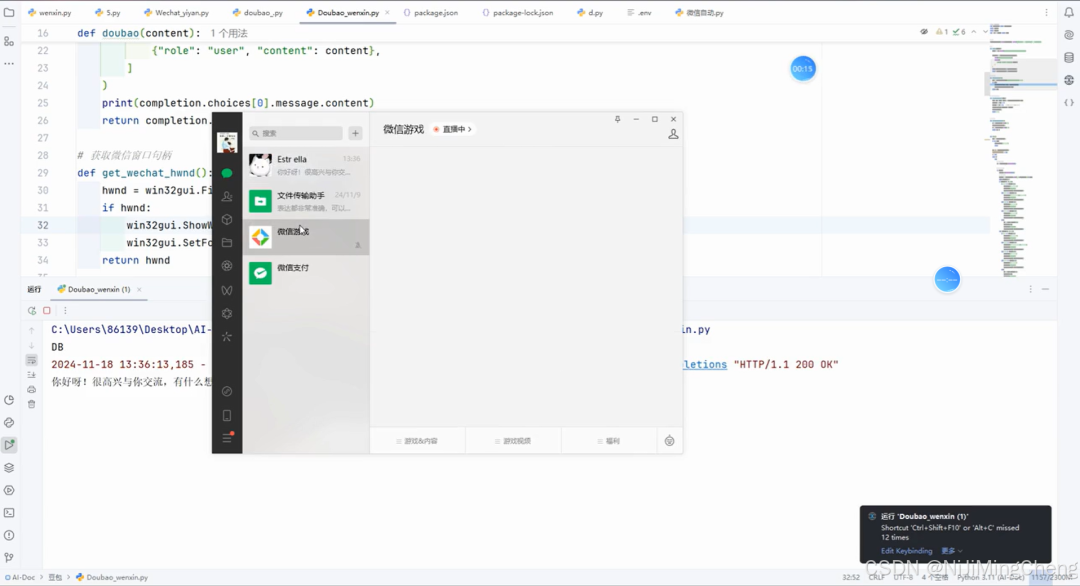Open the 游戏&内容 bottom menu
Viewport: 1080px width, 586px height.
click(417, 441)
